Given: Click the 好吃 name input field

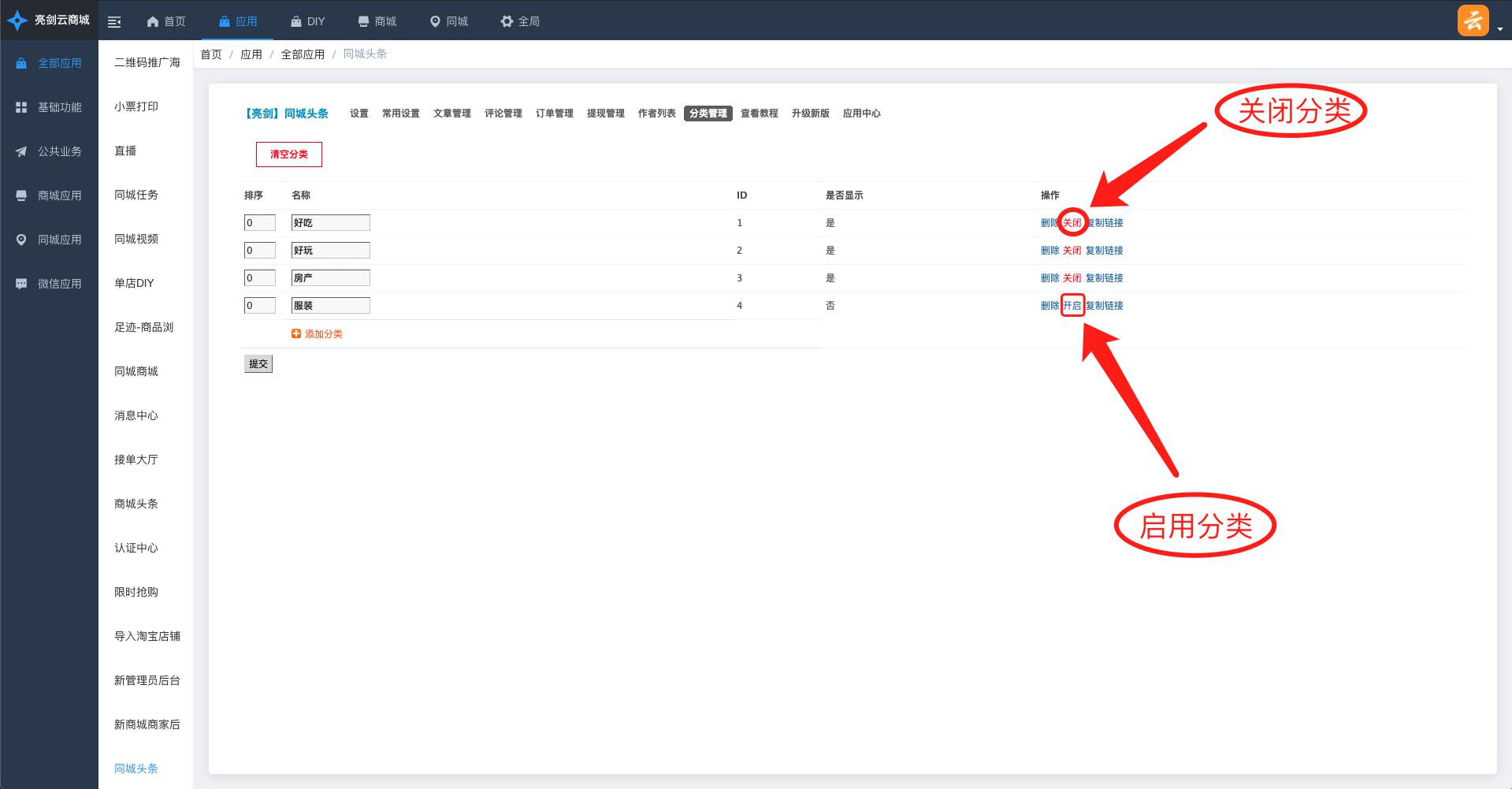Looking at the screenshot, I should pos(330,223).
